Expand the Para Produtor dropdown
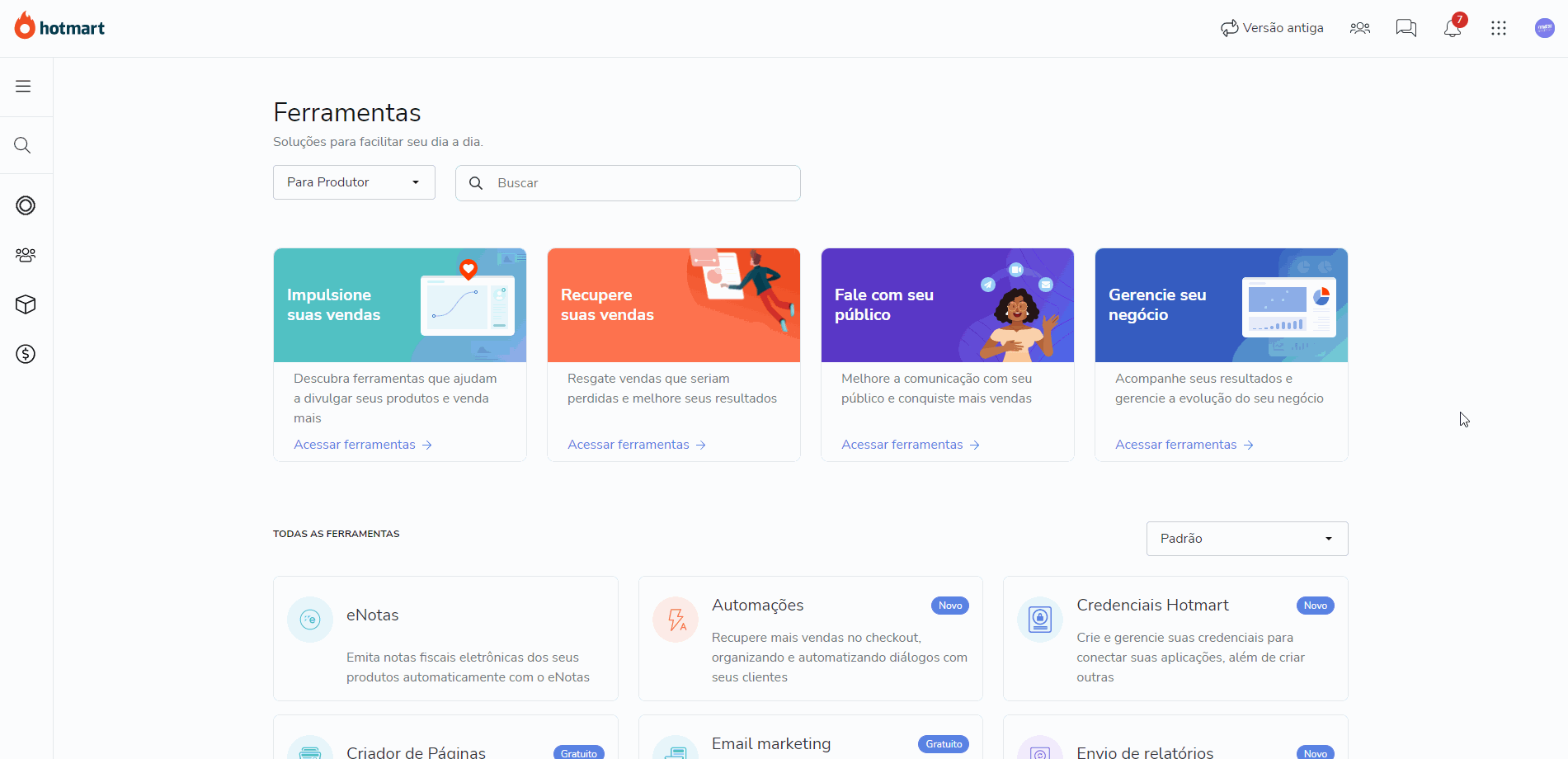This screenshot has width=1568, height=759. coord(354,182)
